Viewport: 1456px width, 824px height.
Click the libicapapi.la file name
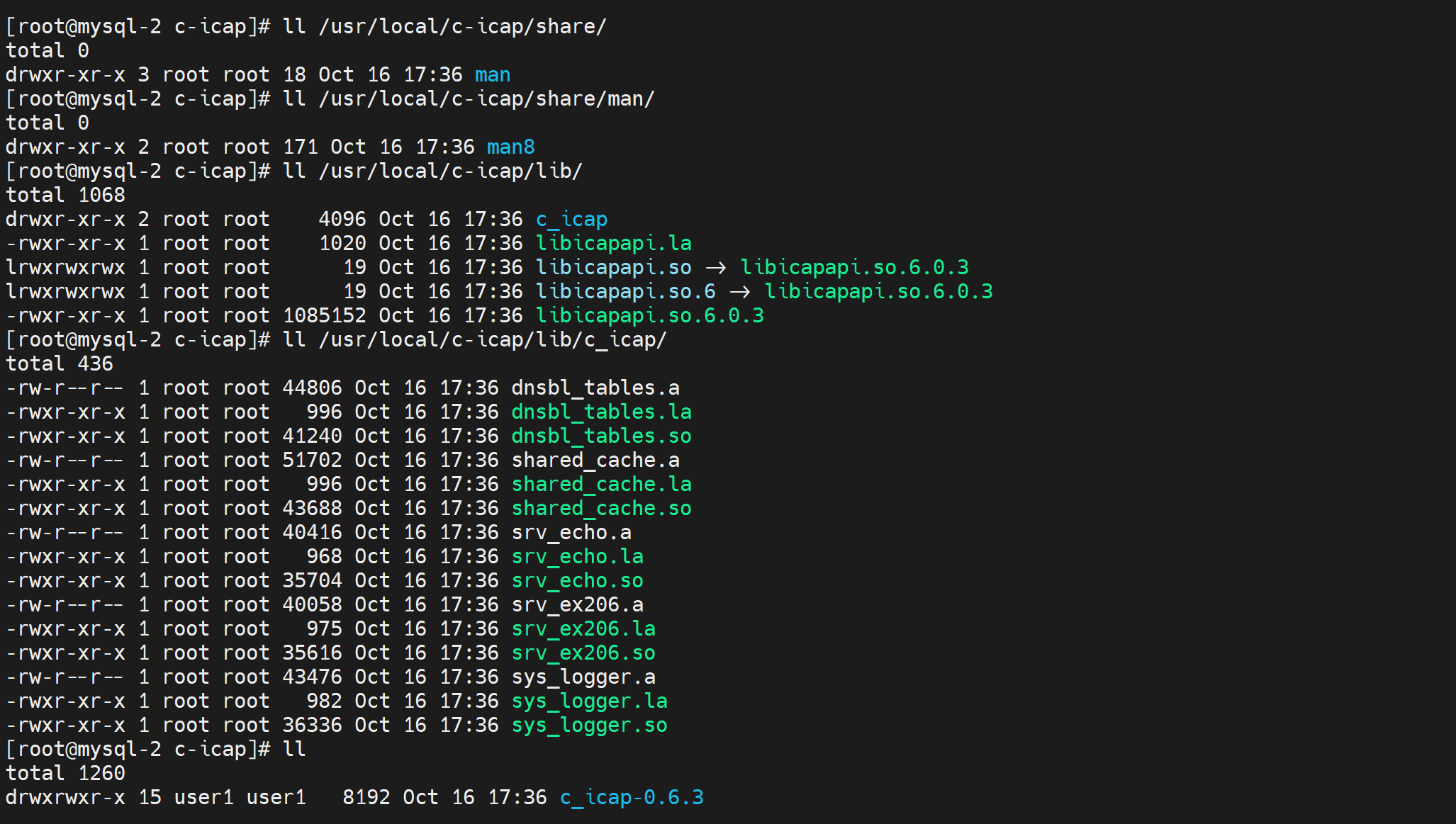coord(613,243)
